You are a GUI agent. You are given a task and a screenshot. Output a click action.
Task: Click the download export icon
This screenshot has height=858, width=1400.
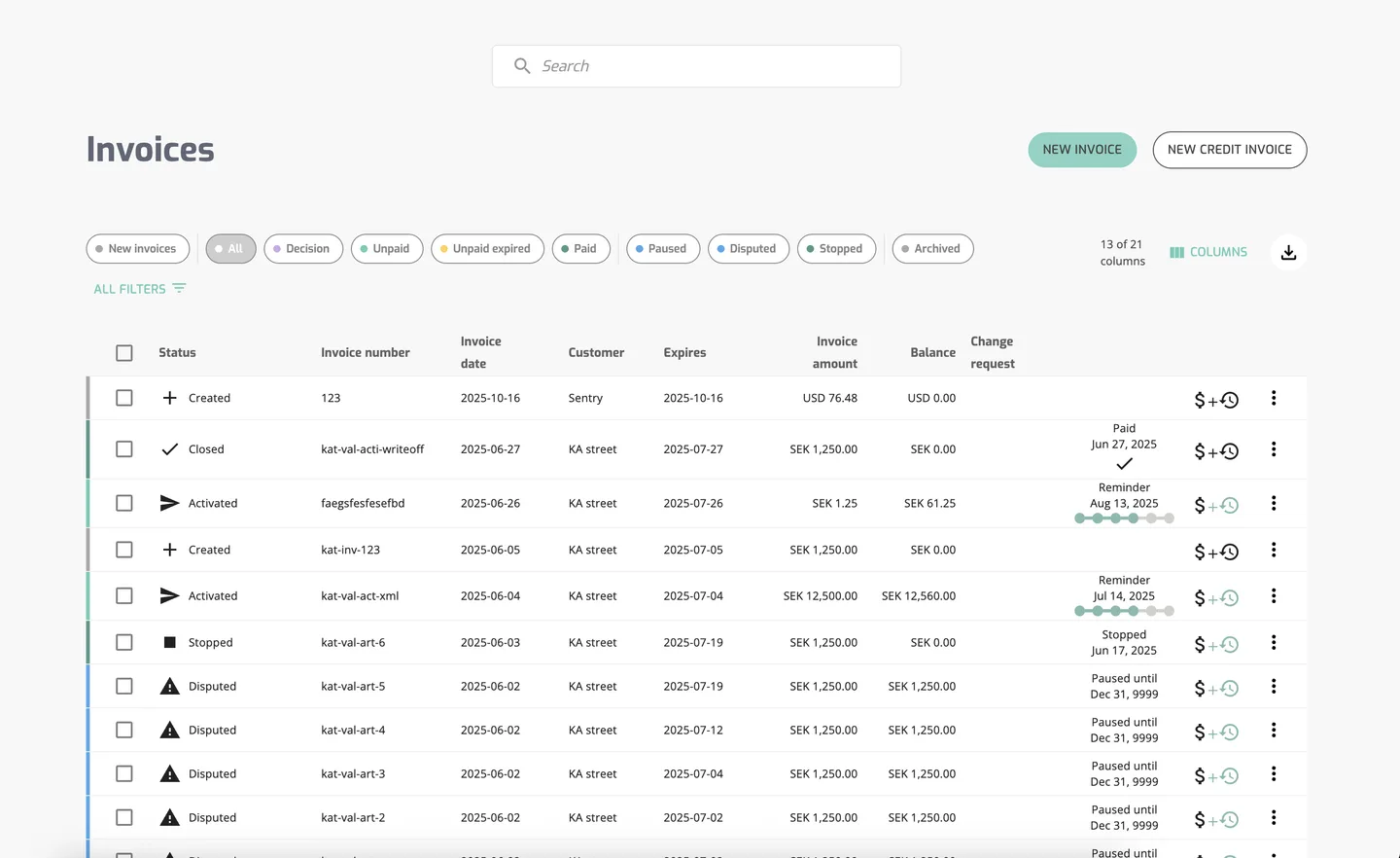[1288, 252]
